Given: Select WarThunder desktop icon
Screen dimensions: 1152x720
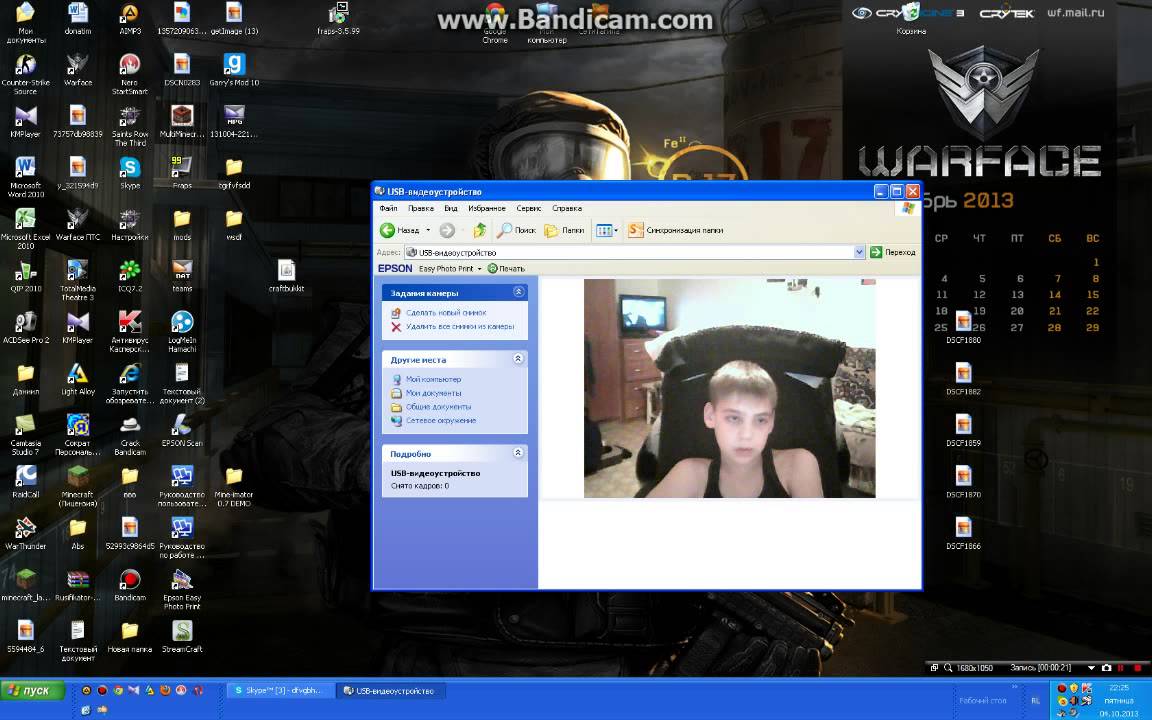Looking at the screenshot, I should click(x=26, y=533).
